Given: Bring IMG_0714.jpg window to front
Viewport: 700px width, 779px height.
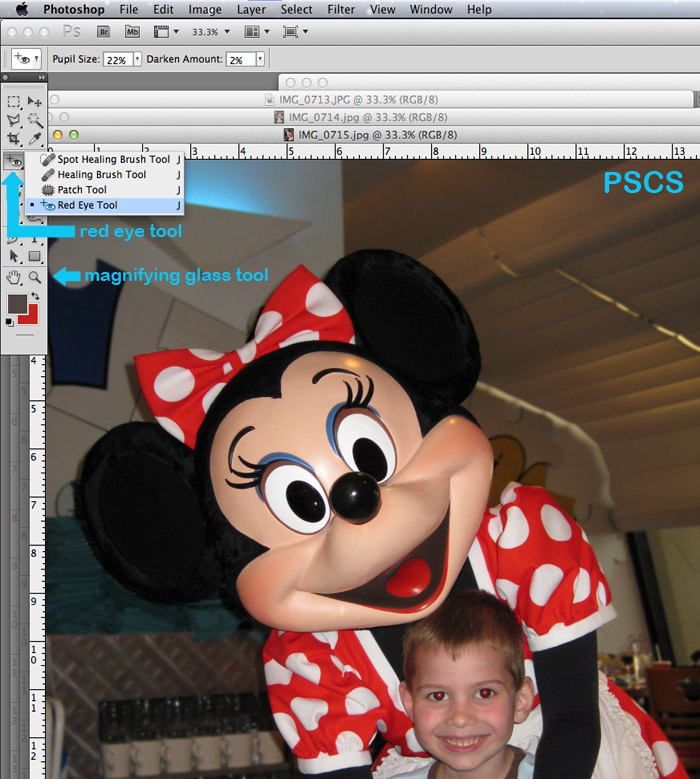Looking at the screenshot, I should [368, 117].
